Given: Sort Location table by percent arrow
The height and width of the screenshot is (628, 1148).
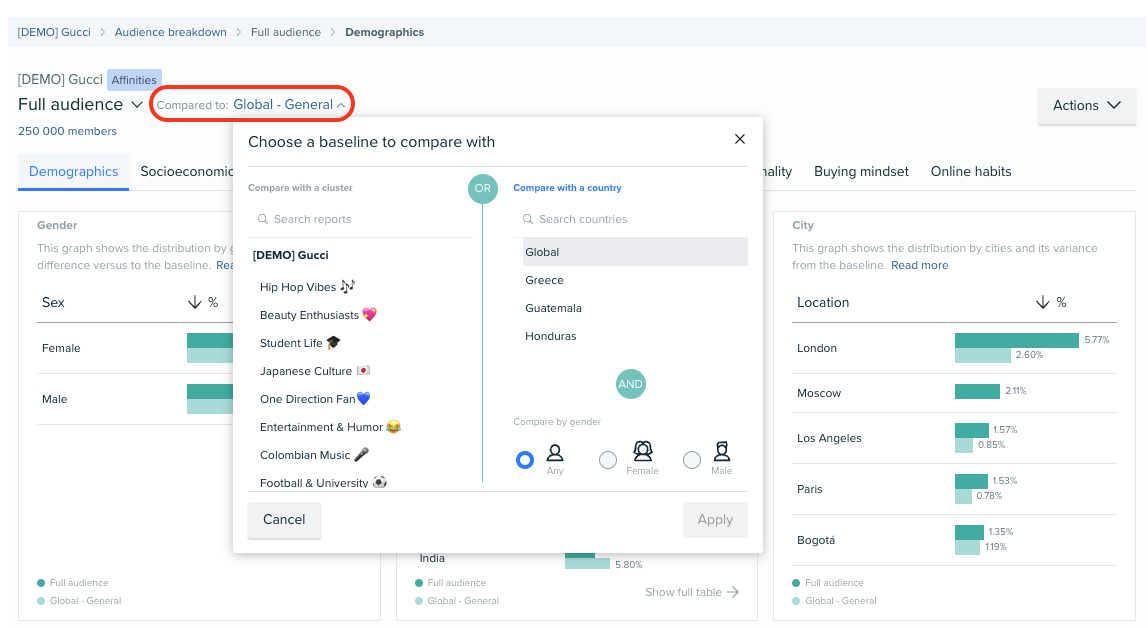Looking at the screenshot, I should (x=1042, y=302).
